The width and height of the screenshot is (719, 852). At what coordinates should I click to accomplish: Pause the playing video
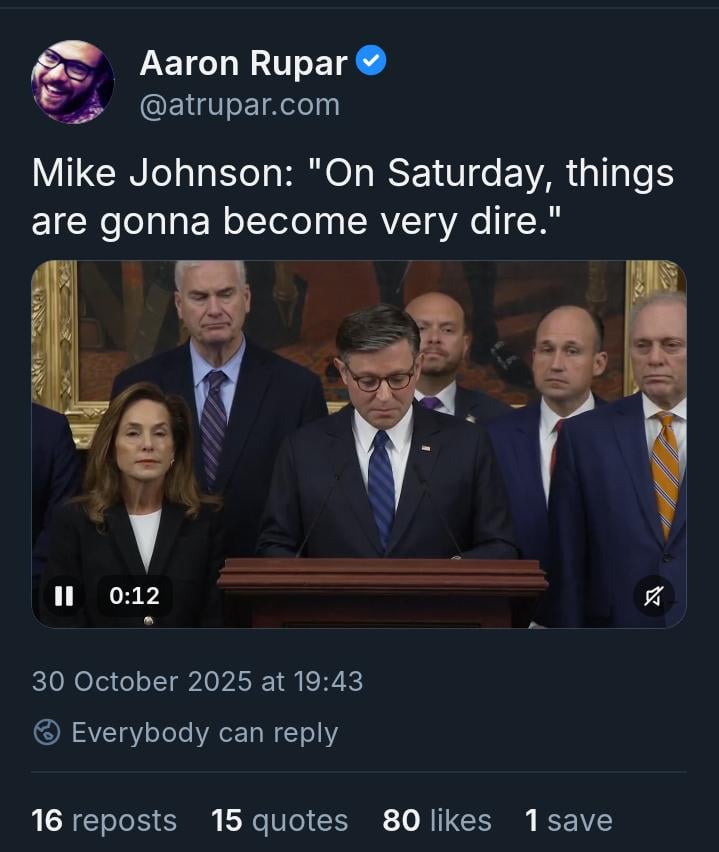[64, 596]
